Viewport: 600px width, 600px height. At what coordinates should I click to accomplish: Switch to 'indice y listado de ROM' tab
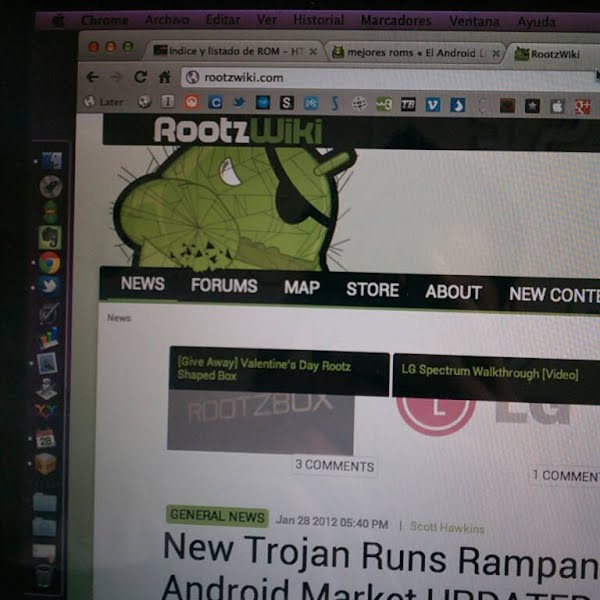(234, 50)
